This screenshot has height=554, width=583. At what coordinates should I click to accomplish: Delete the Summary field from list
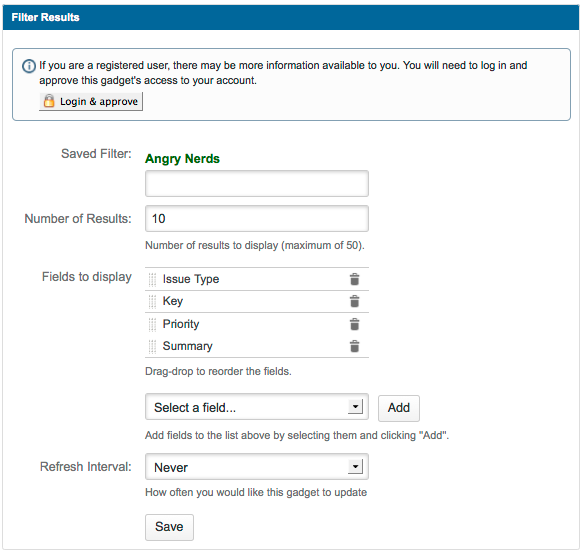click(355, 346)
